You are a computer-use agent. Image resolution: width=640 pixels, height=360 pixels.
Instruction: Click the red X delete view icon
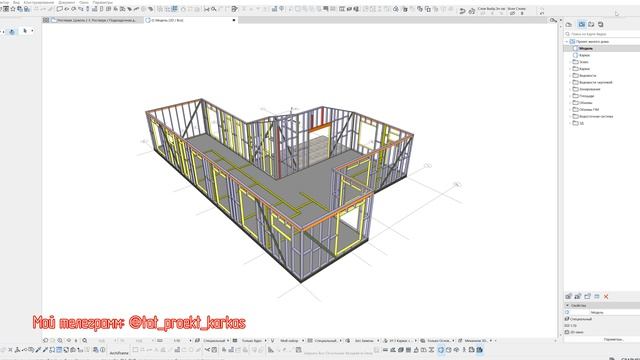pos(606,297)
